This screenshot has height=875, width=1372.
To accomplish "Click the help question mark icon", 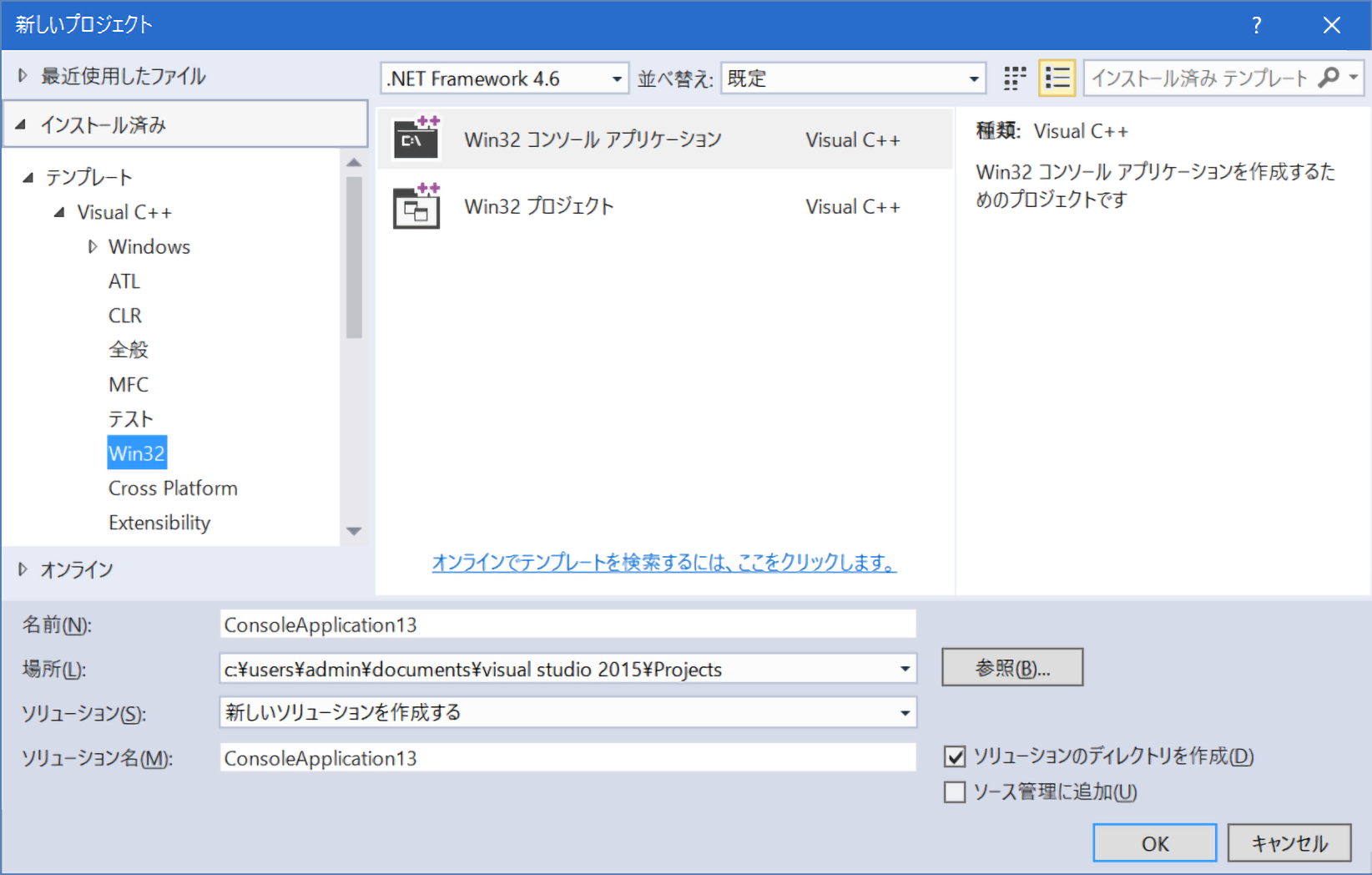I will [1256, 25].
